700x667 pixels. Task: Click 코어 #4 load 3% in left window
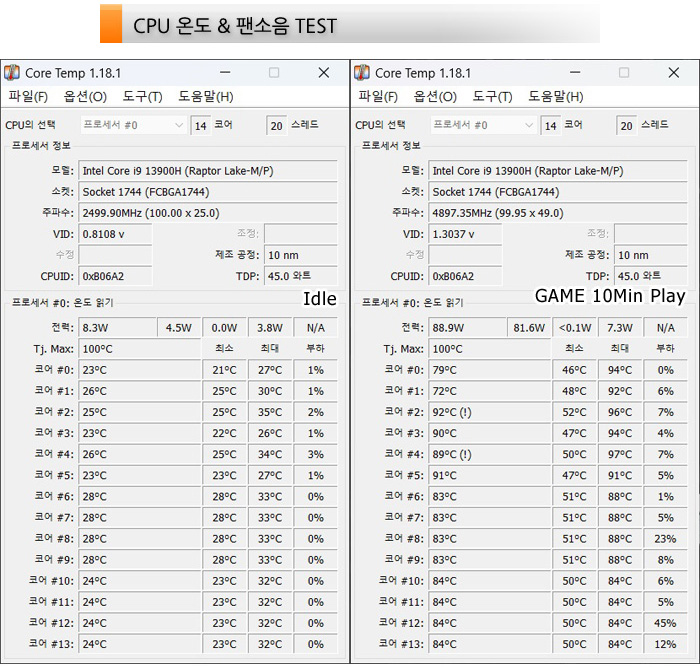coord(315,454)
